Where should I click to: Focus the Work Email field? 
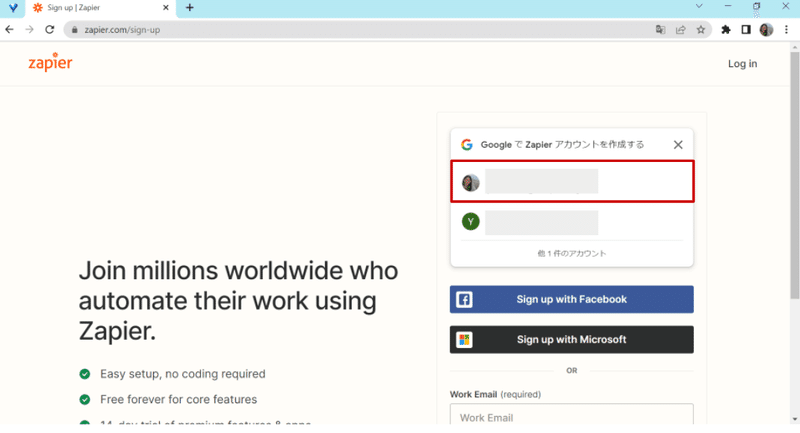[x=571, y=416]
